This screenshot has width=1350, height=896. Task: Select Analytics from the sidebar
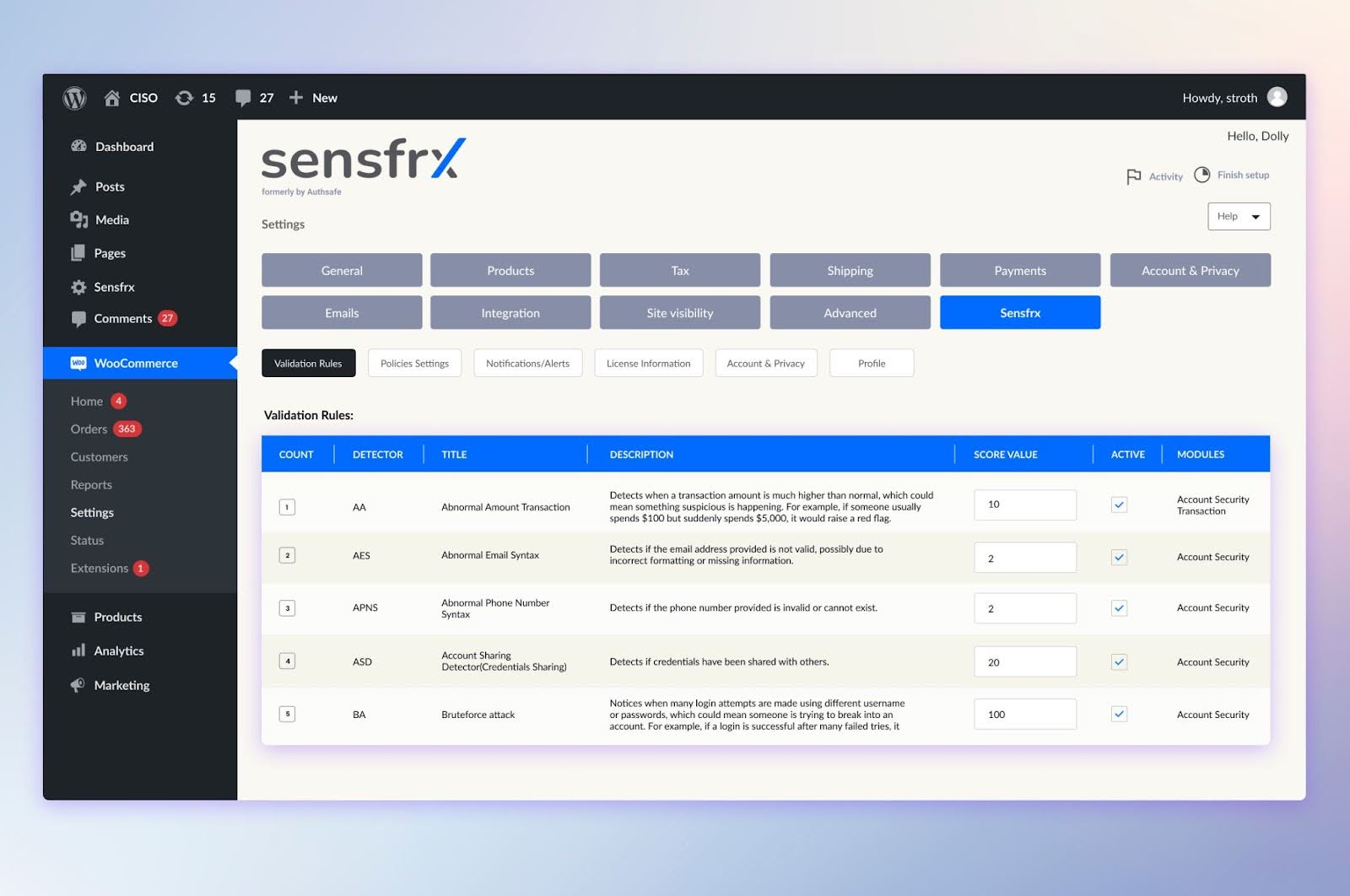(x=119, y=650)
